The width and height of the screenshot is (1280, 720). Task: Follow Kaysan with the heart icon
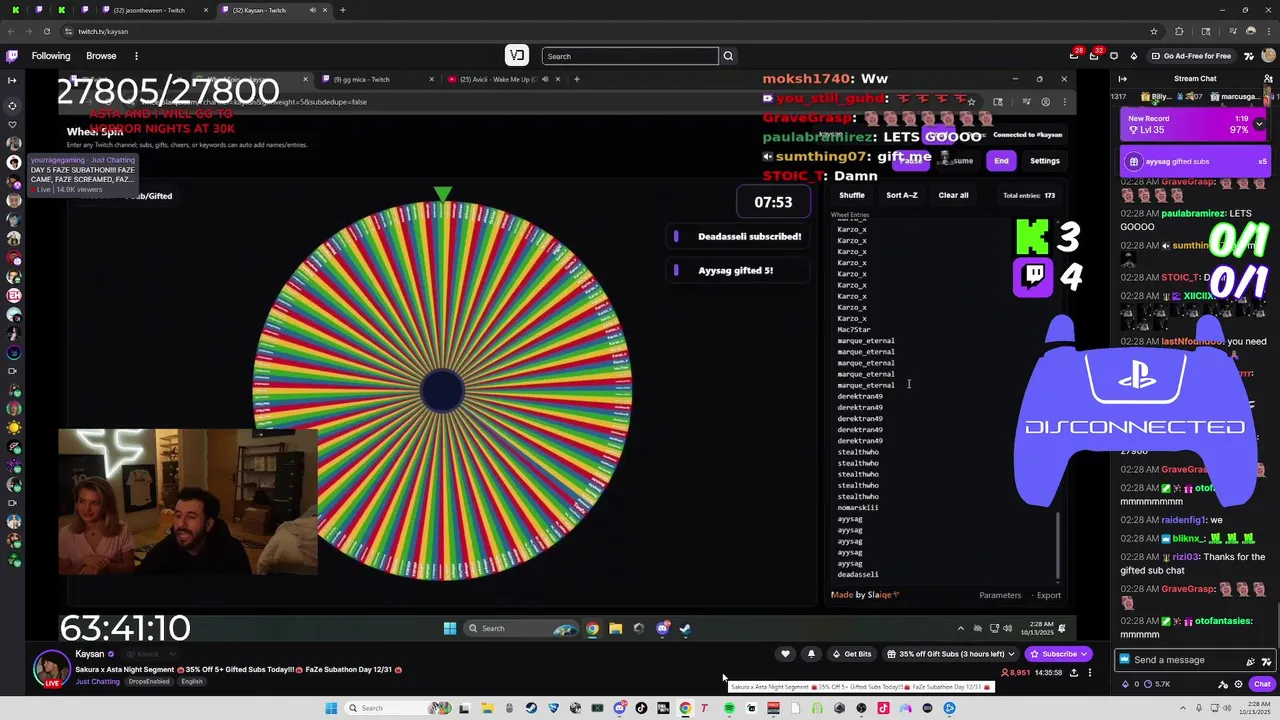click(785, 654)
